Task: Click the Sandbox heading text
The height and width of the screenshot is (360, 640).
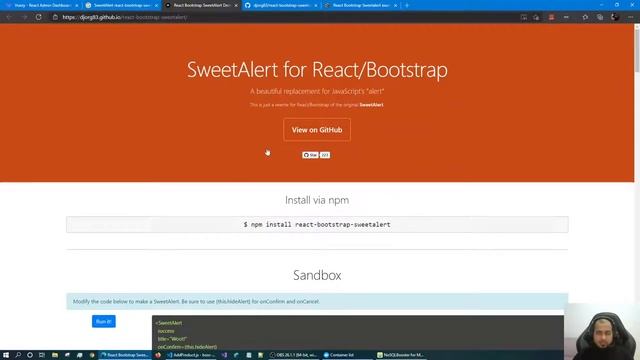Action: 317,276
